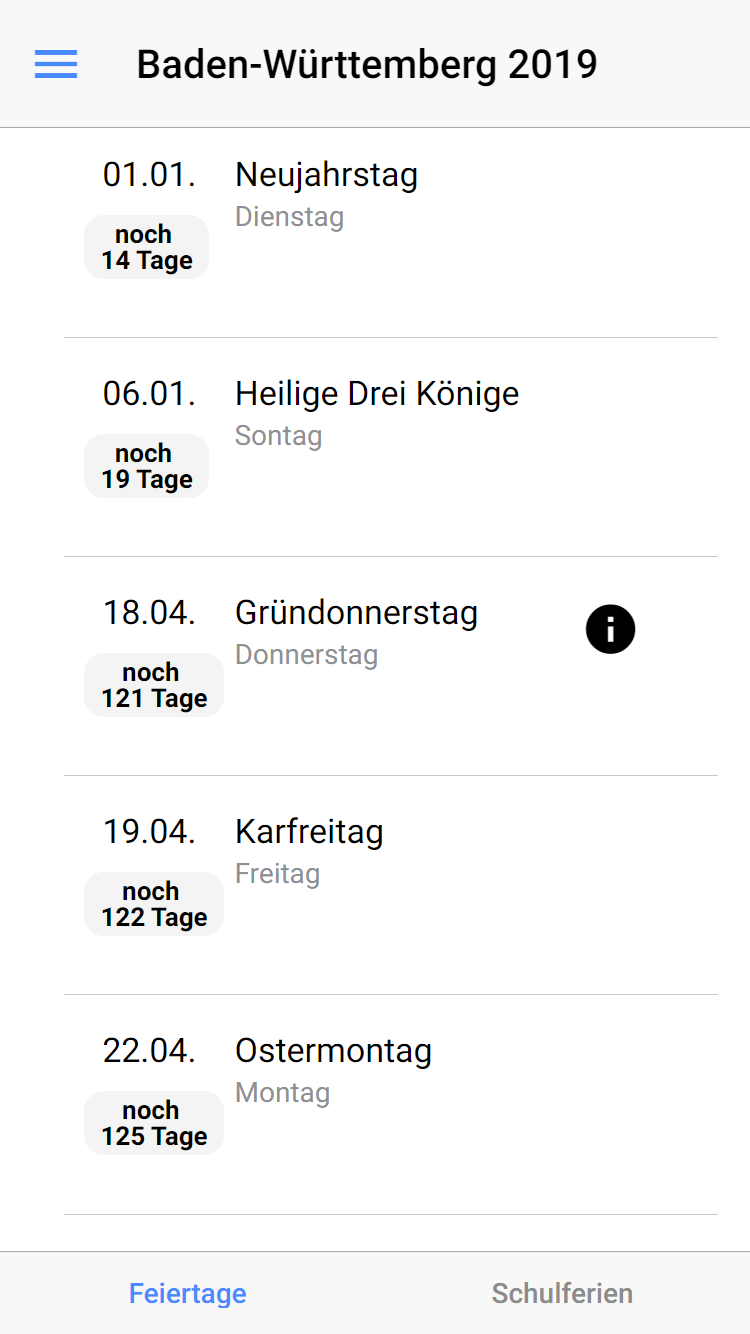750x1334 pixels.
Task: Switch to the Schulferien tab
Action: tap(562, 1293)
